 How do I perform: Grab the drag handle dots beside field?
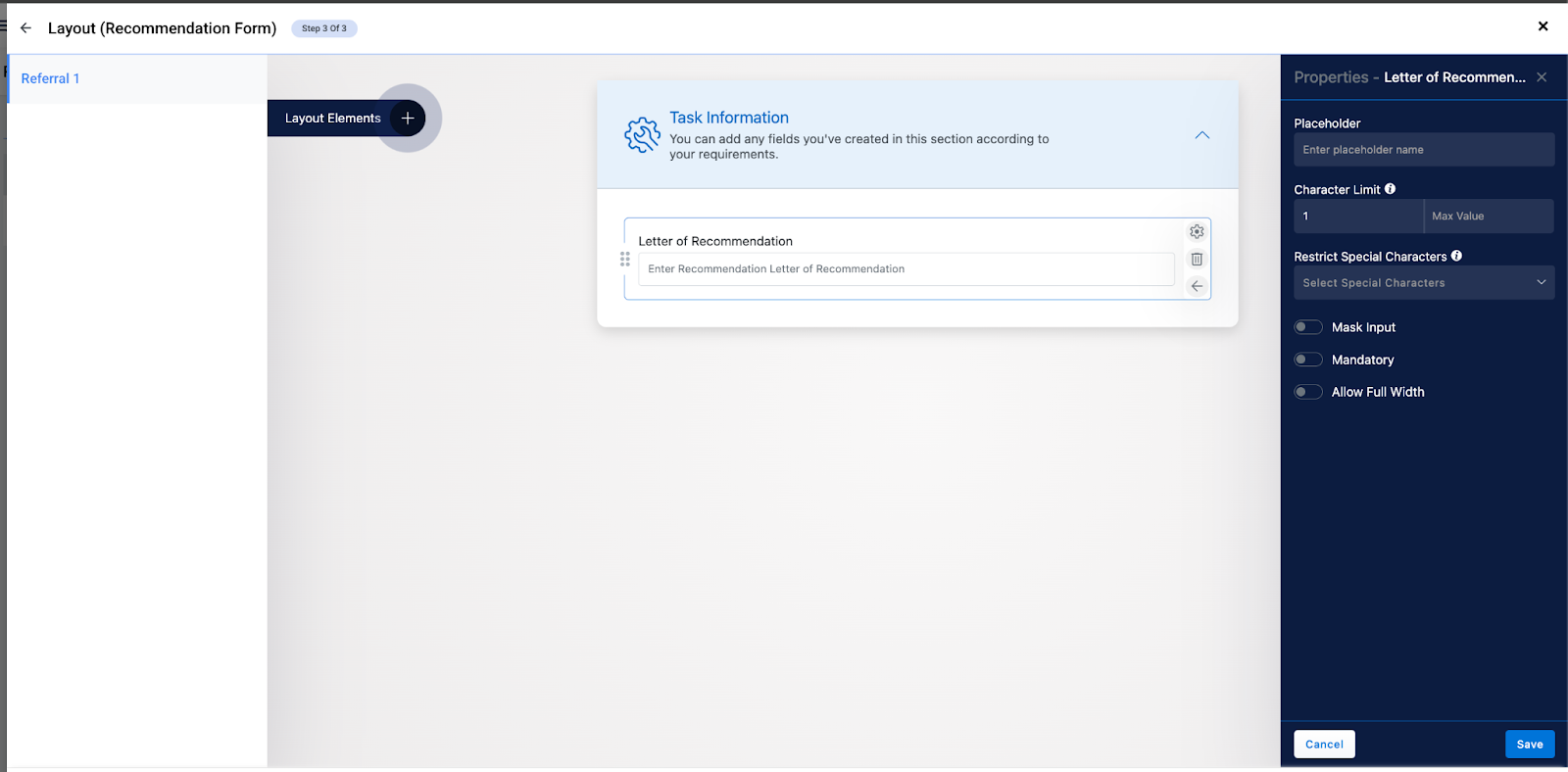[625, 260]
